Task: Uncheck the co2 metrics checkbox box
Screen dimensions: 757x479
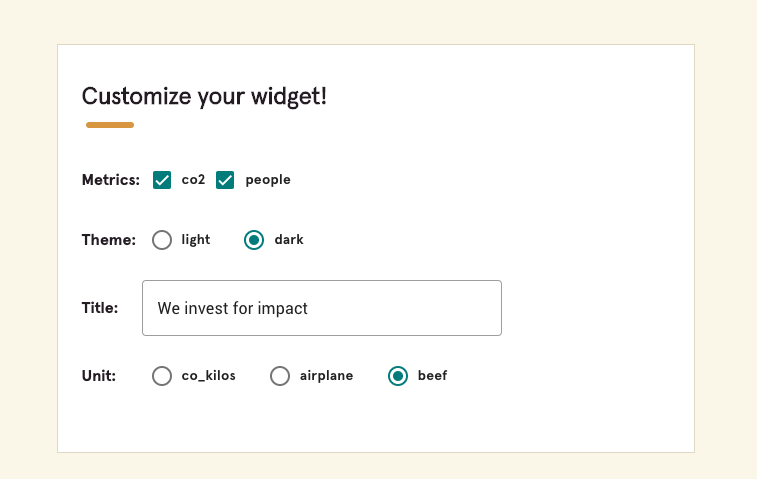Action: (x=162, y=180)
